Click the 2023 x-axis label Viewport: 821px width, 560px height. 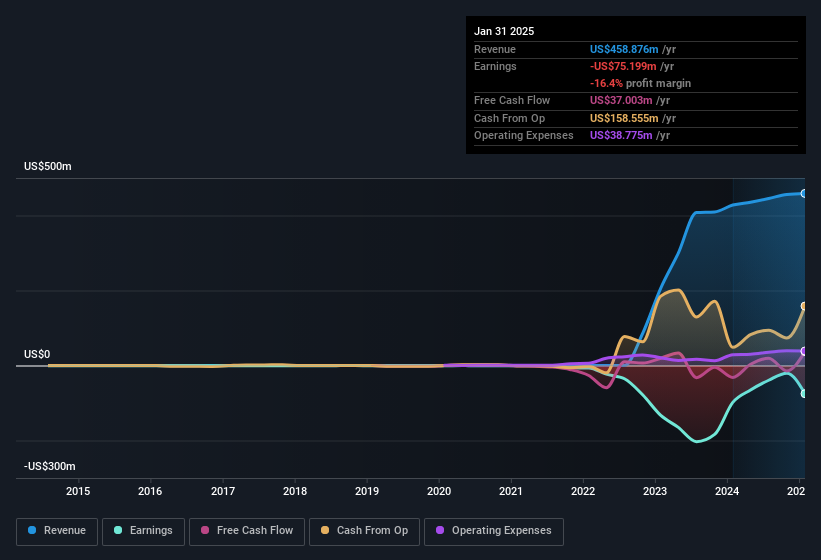pos(655,491)
